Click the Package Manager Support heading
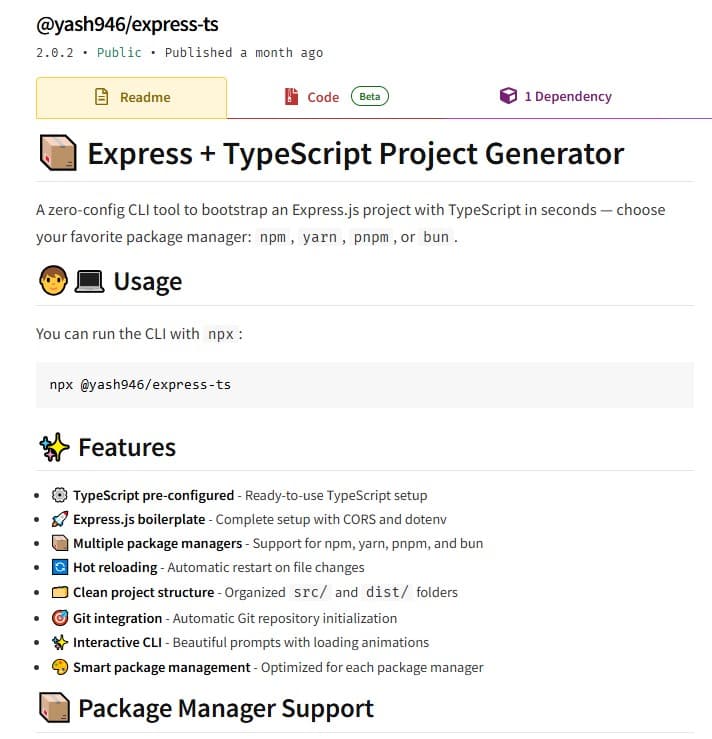Viewport: 712px width, 739px height. click(225, 709)
